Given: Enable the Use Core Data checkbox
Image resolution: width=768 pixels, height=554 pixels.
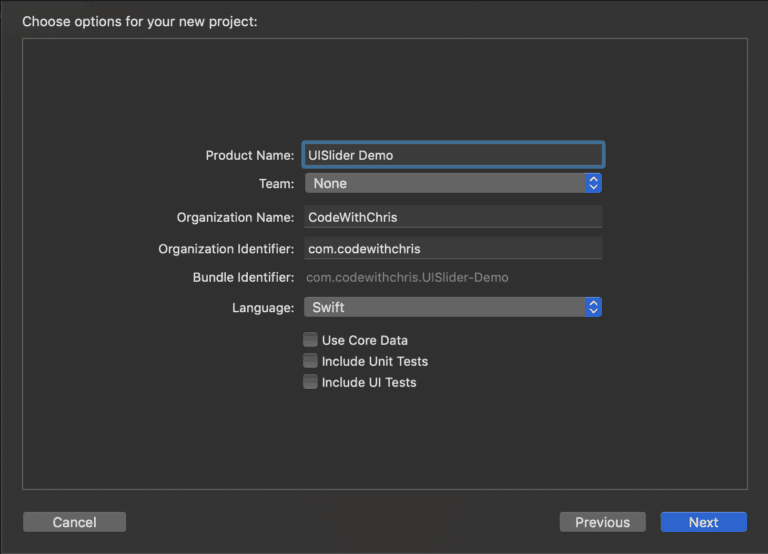Looking at the screenshot, I should coord(310,339).
